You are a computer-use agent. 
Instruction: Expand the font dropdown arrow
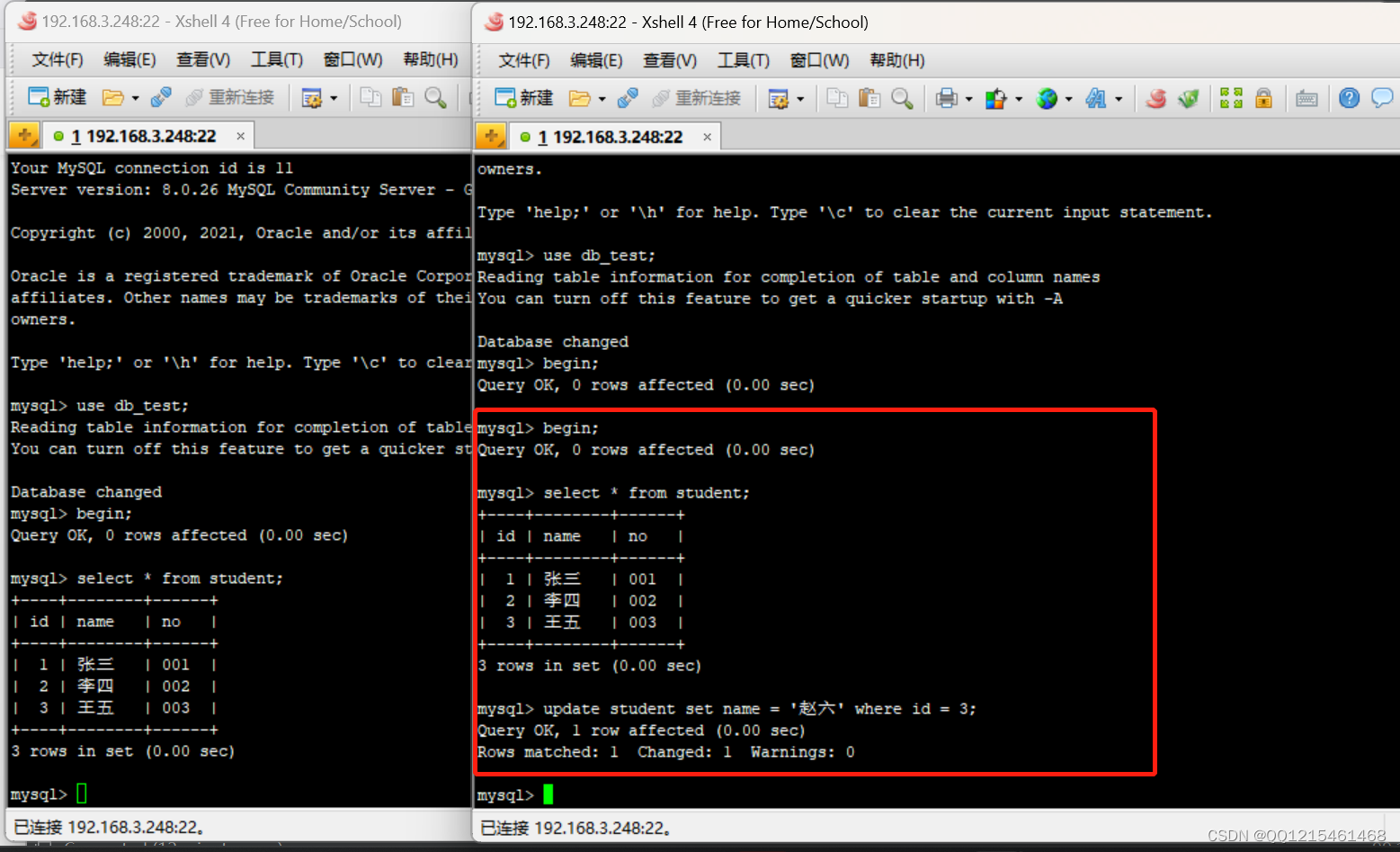pos(1119,99)
